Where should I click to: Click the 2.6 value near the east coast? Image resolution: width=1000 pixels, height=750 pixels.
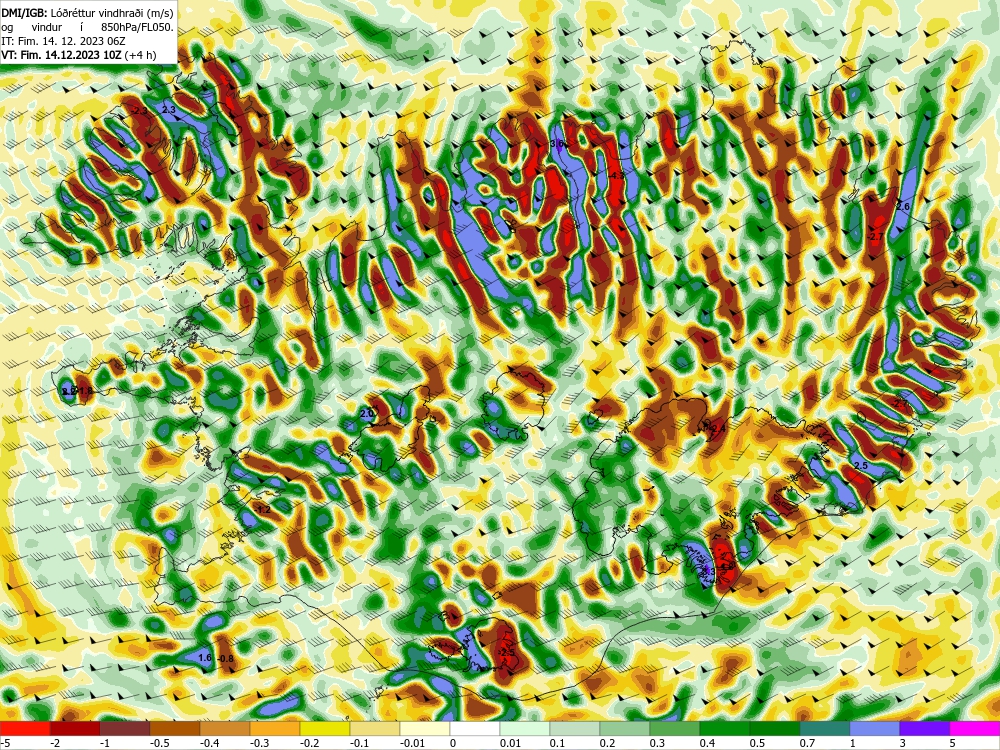[902, 207]
